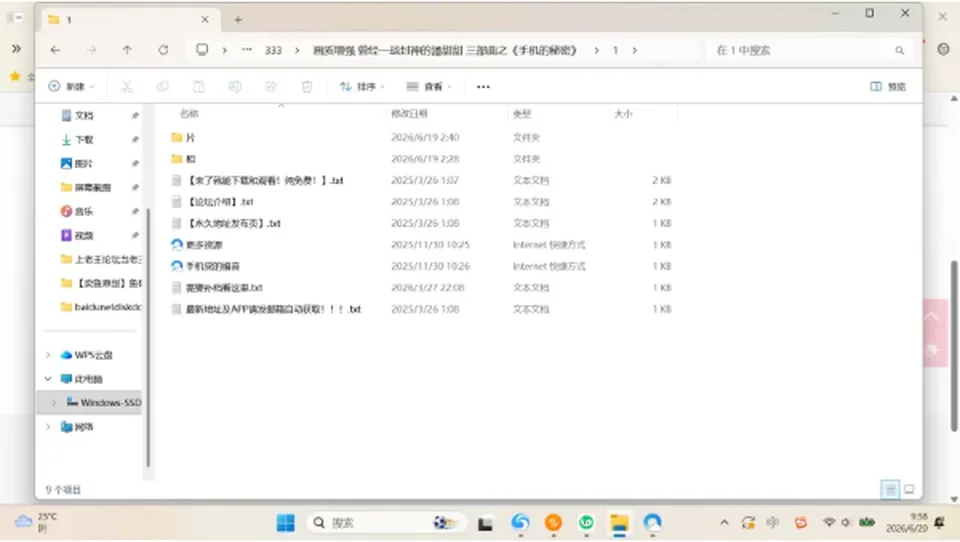Open File Explorer icon in taskbar
This screenshot has width=960, height=542.
pyautogui.click(x=619, y=522)
